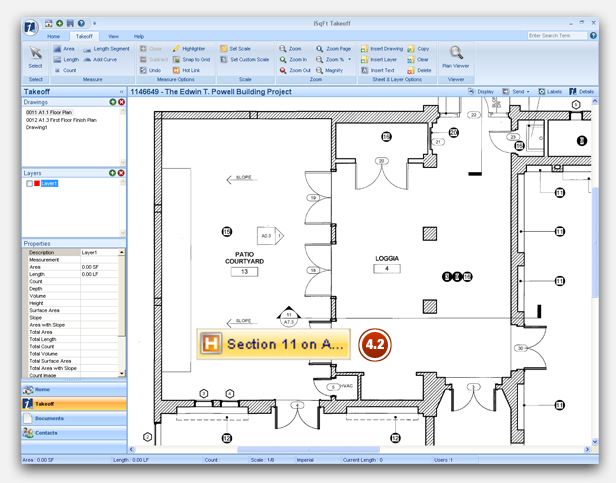Open Set Custom Scale
Image resolution: width=616 pixels, height=483 pixels.
tap(245, 59)
